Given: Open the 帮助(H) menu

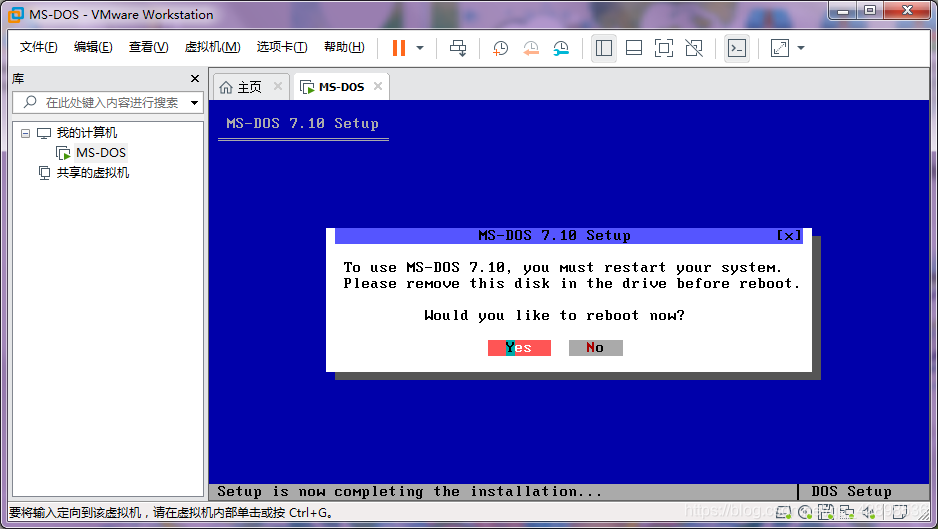Looking at the screenshot, I should point(344,47).
